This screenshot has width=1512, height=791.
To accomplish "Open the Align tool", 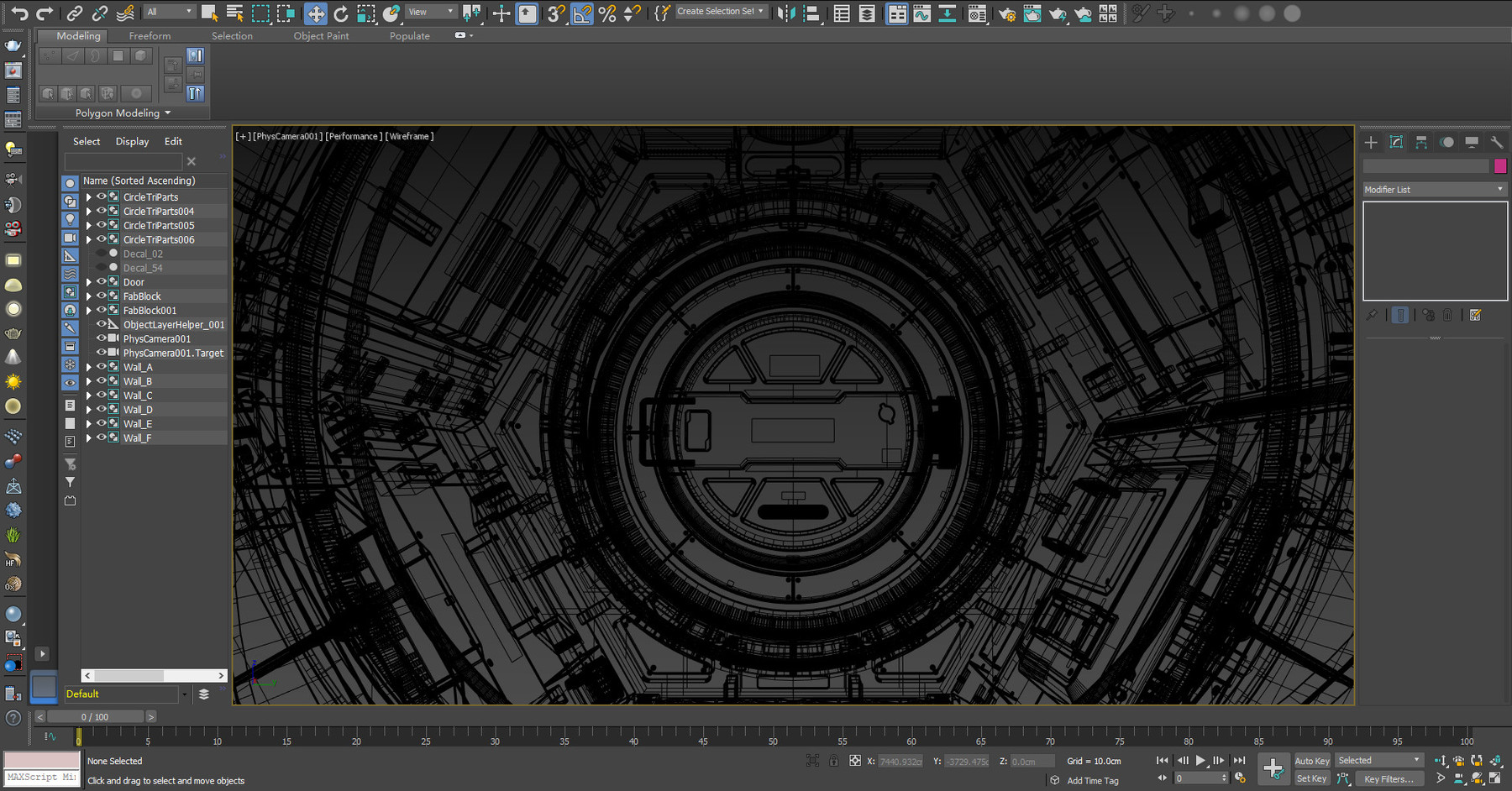I will [811, 13].
